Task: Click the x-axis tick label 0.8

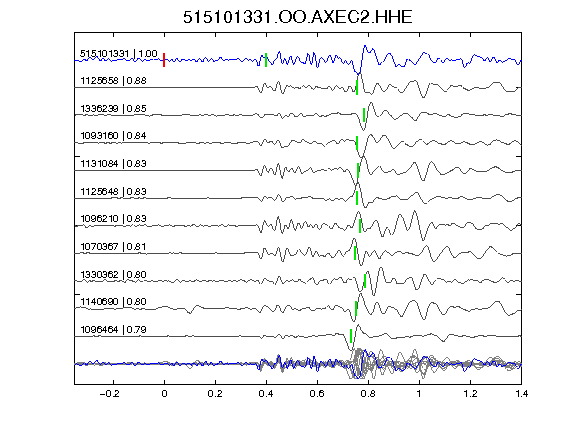Action: (x=368, y=394)
